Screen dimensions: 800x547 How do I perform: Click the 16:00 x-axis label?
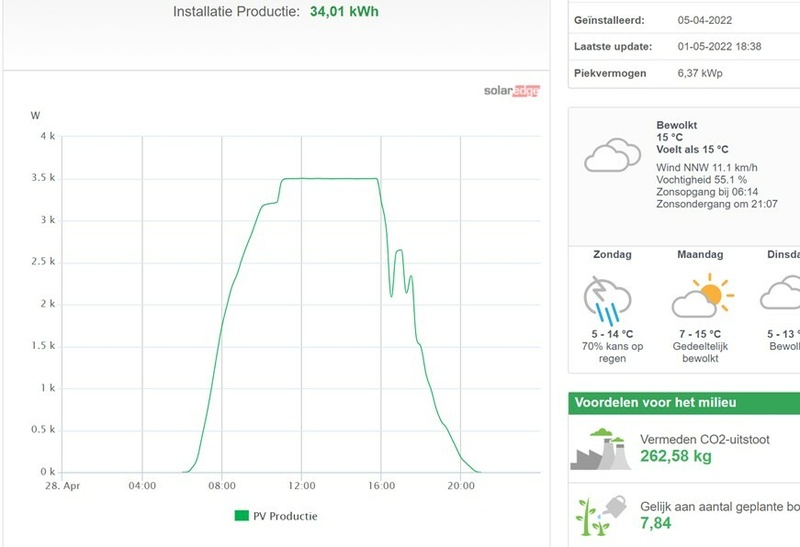382,486
